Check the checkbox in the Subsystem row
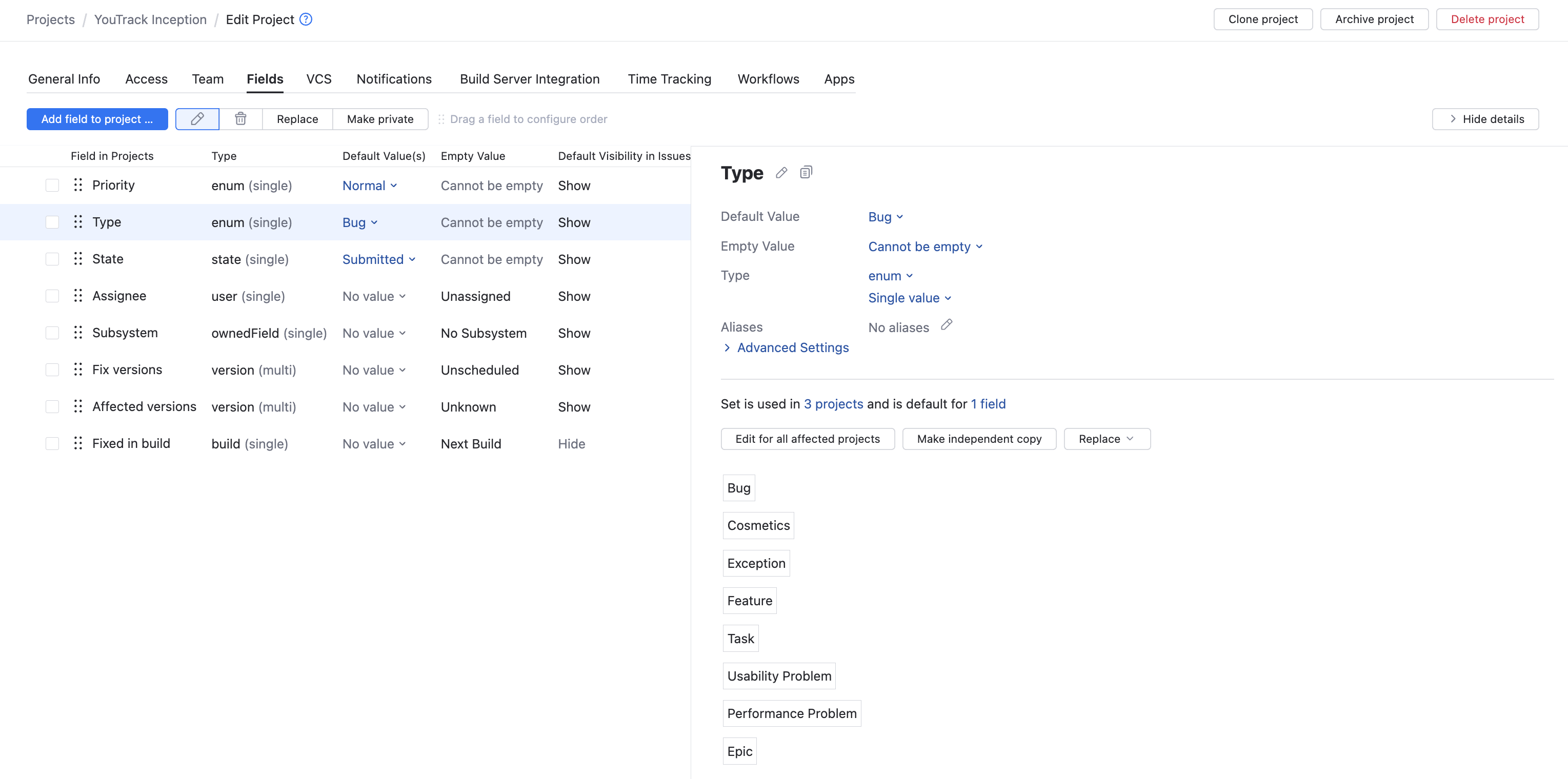The height and width of the screenshot is (779, 1568). [52, 332]
